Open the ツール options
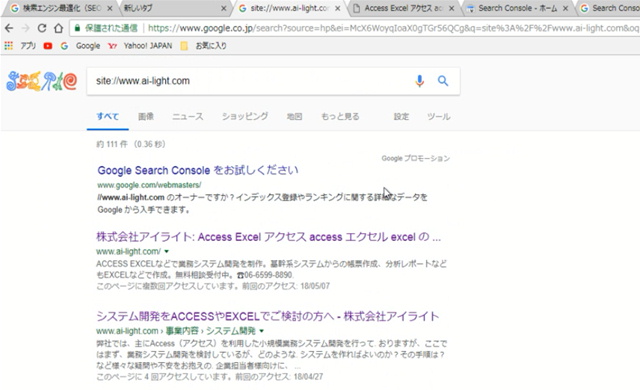640x390 pixels. click(438, 117)
